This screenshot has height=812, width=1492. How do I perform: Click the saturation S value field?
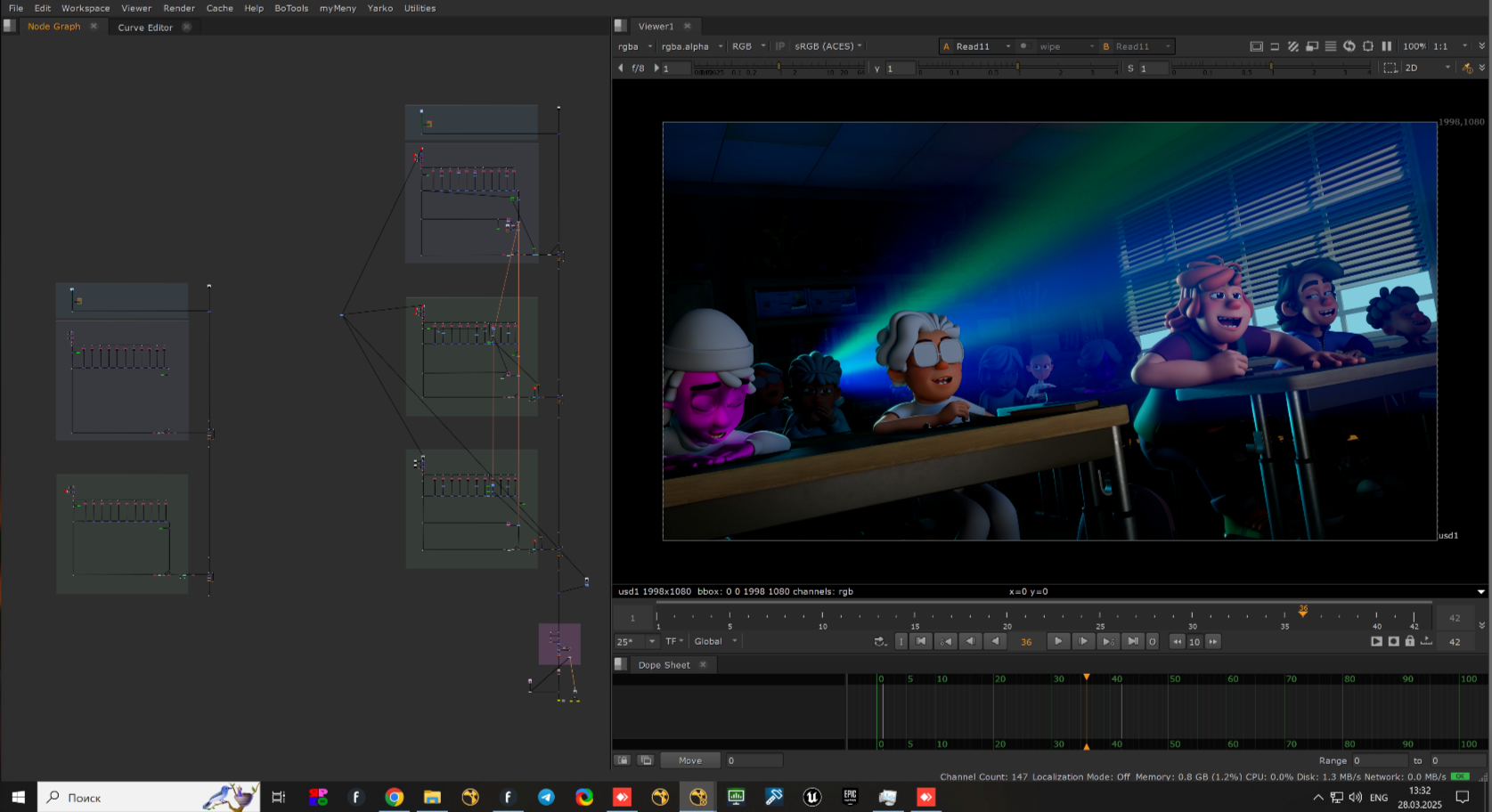1154,68
